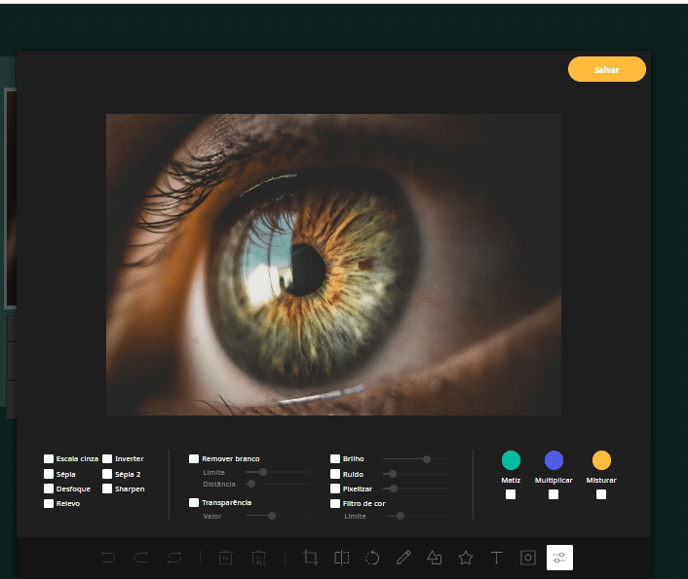The width and height of the screenshot is (688, 579).
Task: Click the Pixelizar slider handle
Action: (x=394, y=489)
